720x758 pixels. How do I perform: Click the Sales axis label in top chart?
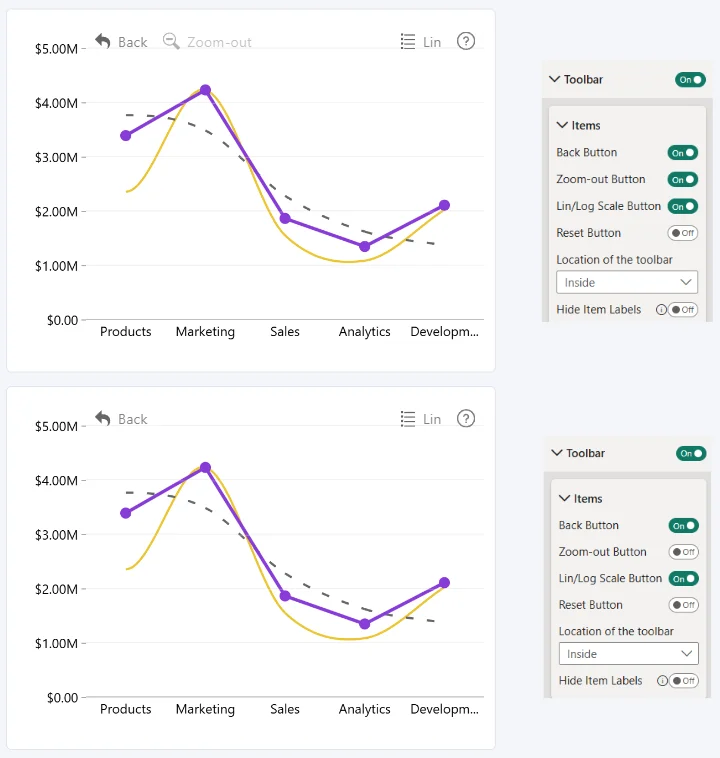click(285, 332)
